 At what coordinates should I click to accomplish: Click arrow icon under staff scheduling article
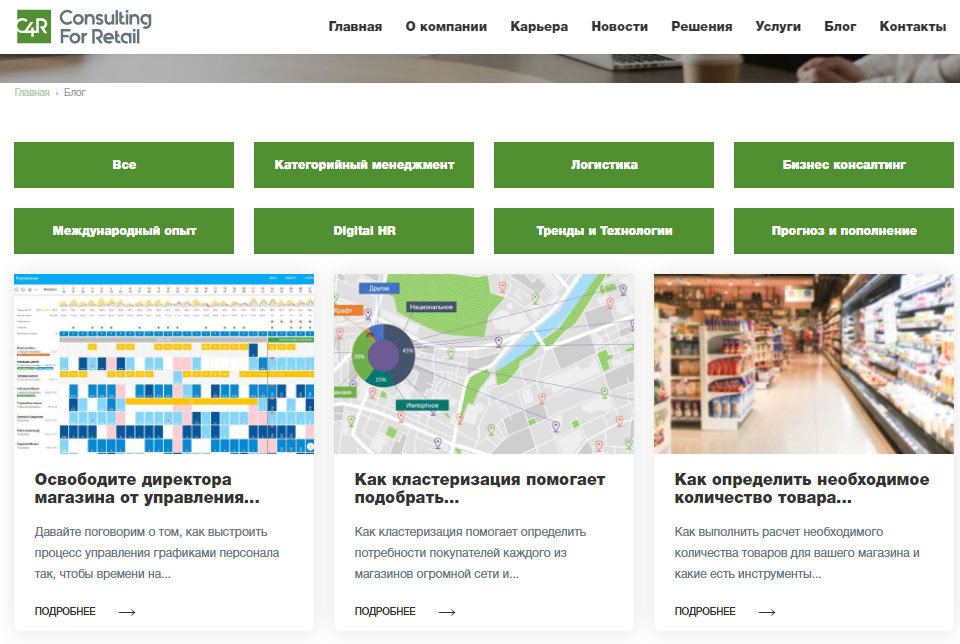click(126, 611)
